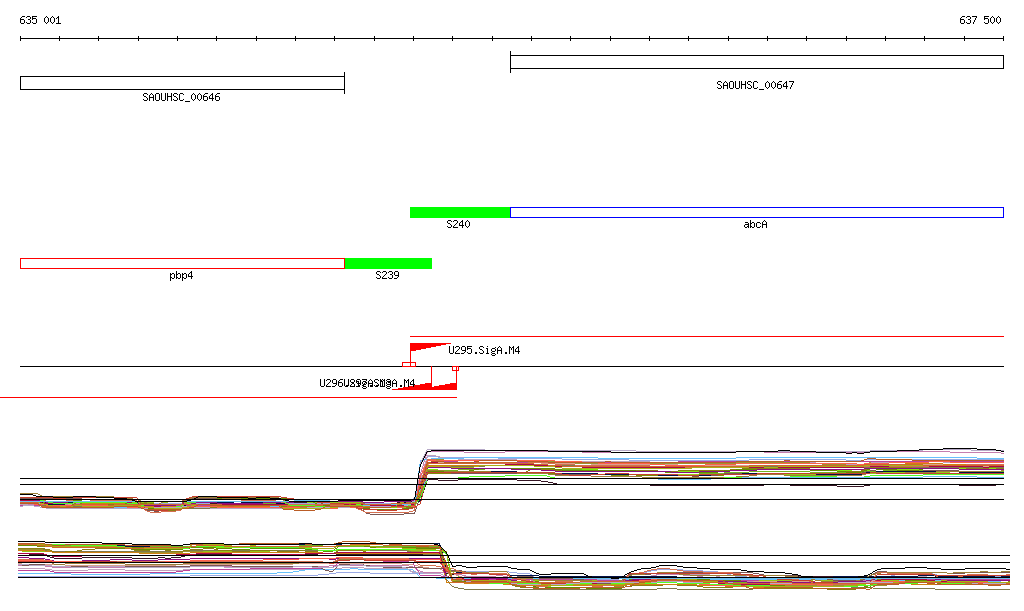Click the small red square right of promoter
This screenshot has height=611, width=1024.
click(455, 368)
